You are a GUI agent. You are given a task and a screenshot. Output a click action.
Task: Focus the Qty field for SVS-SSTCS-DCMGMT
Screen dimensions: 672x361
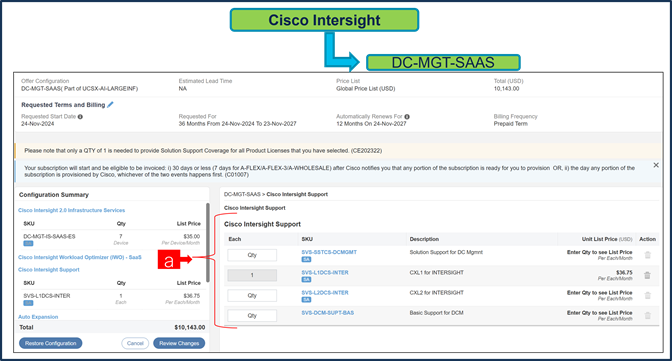252,255
